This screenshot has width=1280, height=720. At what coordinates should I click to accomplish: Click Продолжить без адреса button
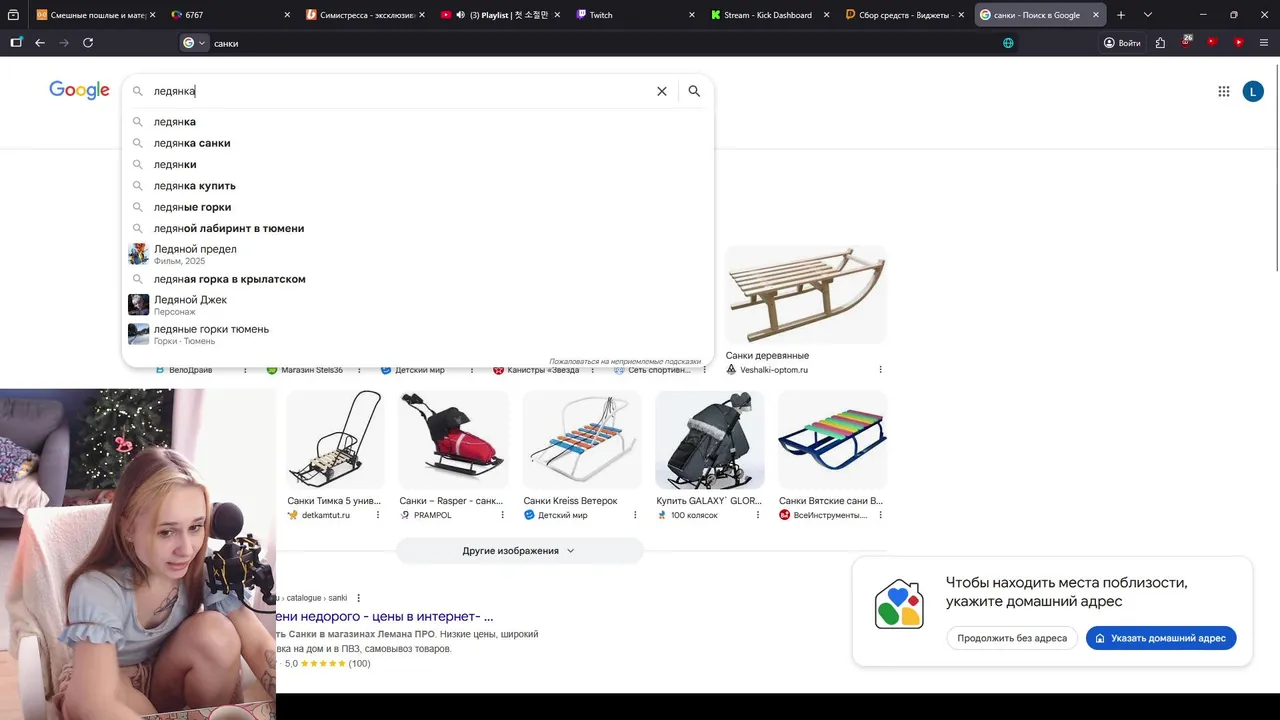pos(1012,638)
